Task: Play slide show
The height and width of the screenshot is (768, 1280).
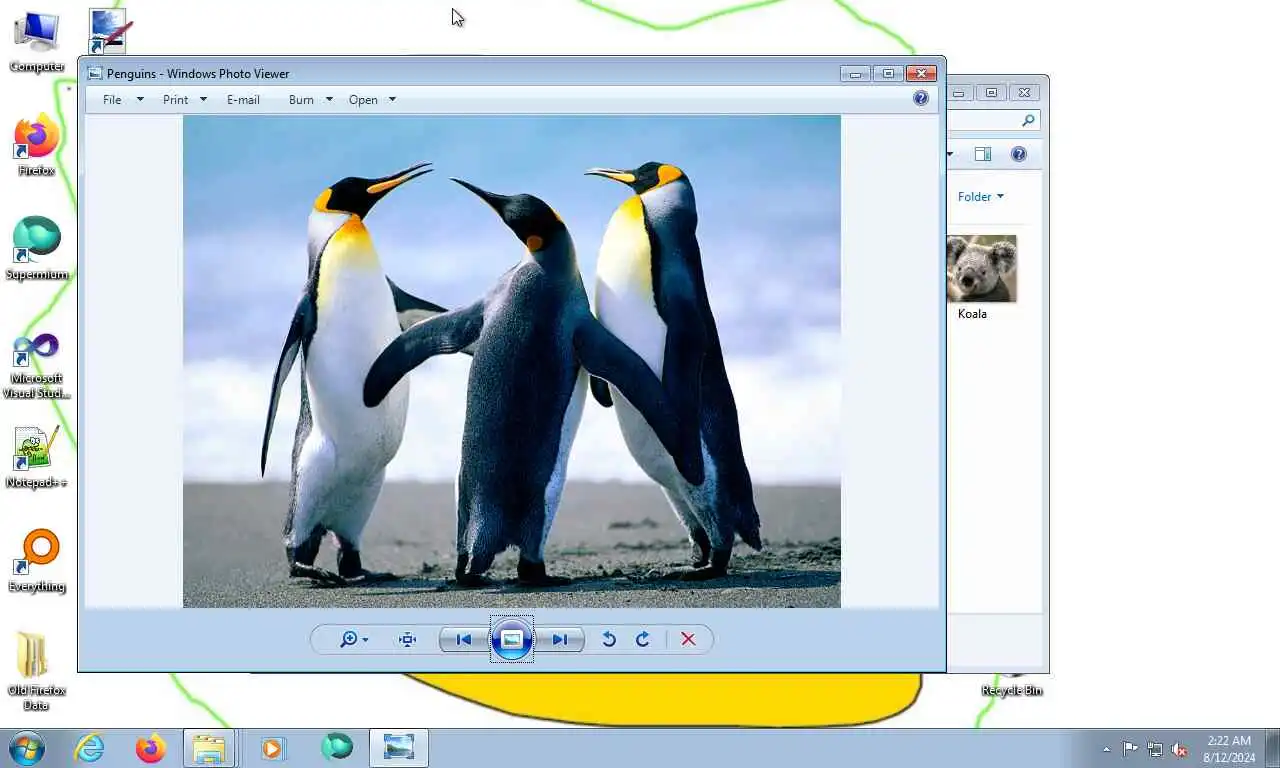Action: tap(511, 640)
